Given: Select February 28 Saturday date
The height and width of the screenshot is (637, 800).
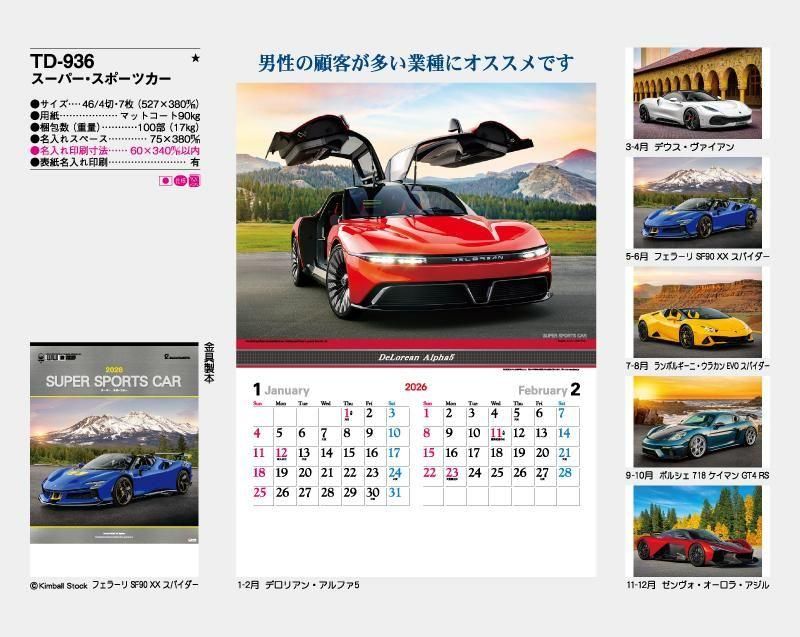Looking at the screenshot, I should 565,473.
